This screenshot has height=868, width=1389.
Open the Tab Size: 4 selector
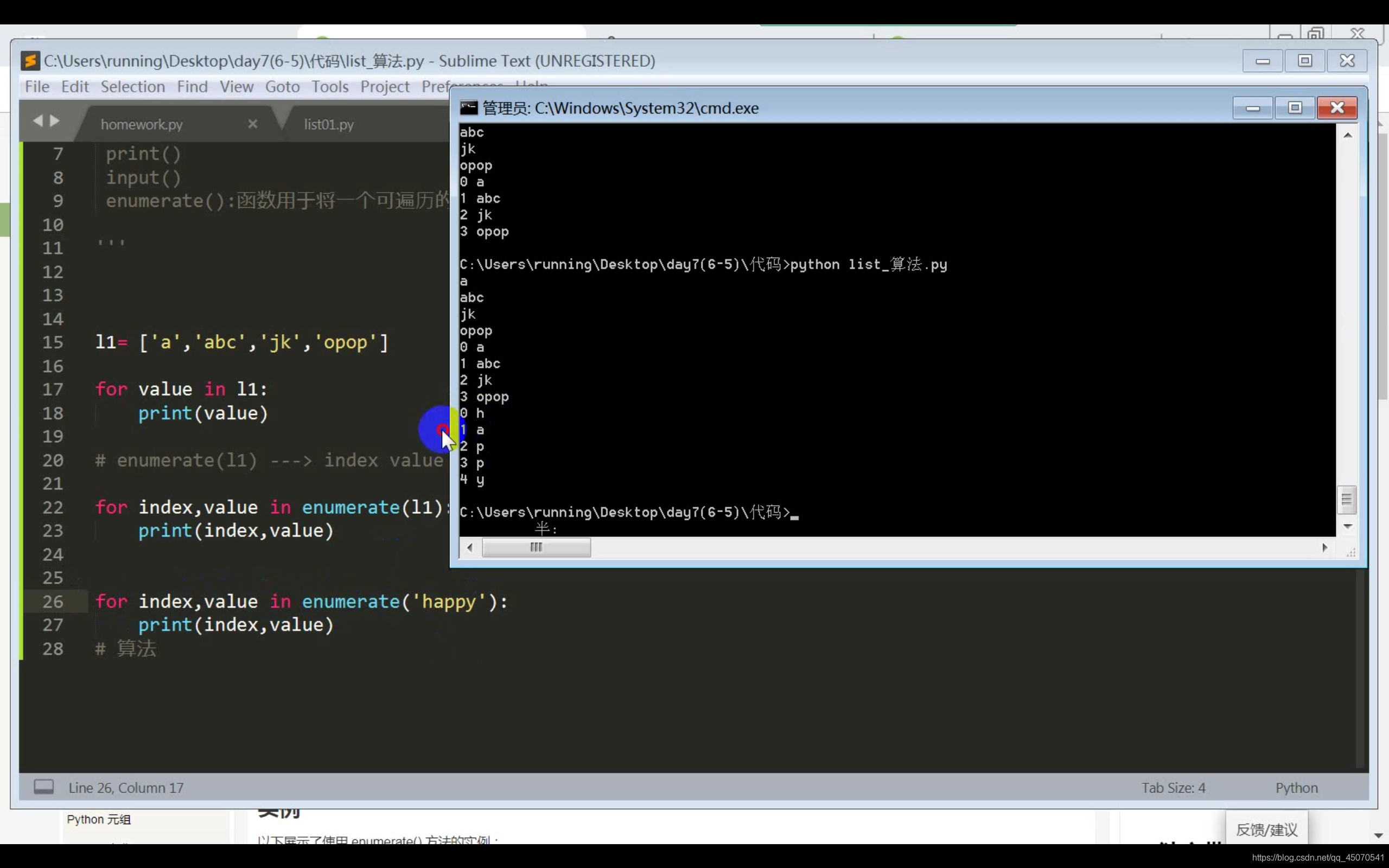tap(1173, 788)
